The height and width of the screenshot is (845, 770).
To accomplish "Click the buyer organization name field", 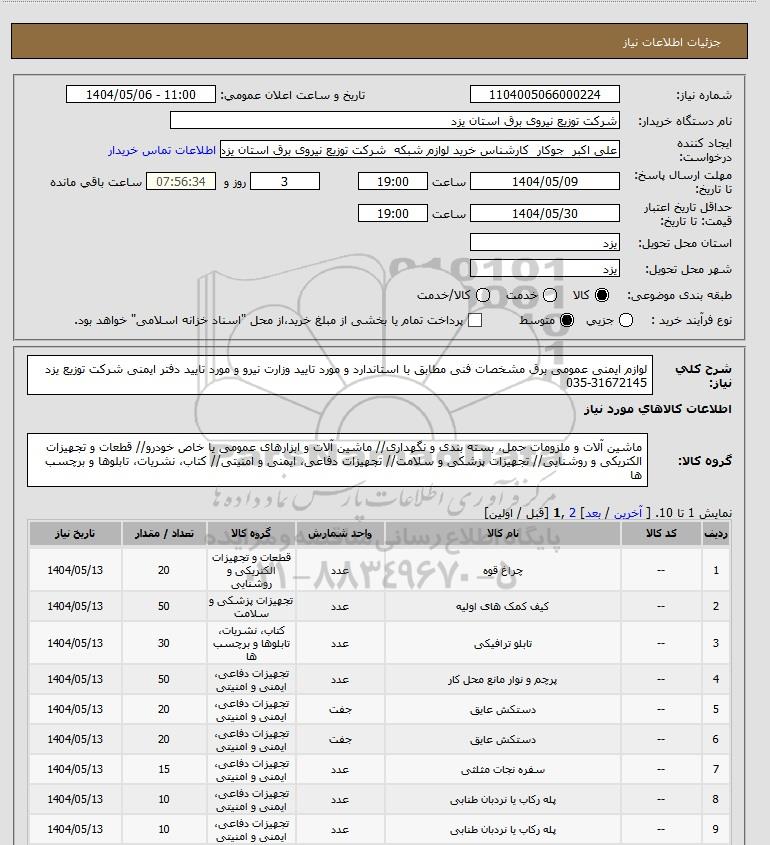I will click(394, 120).
